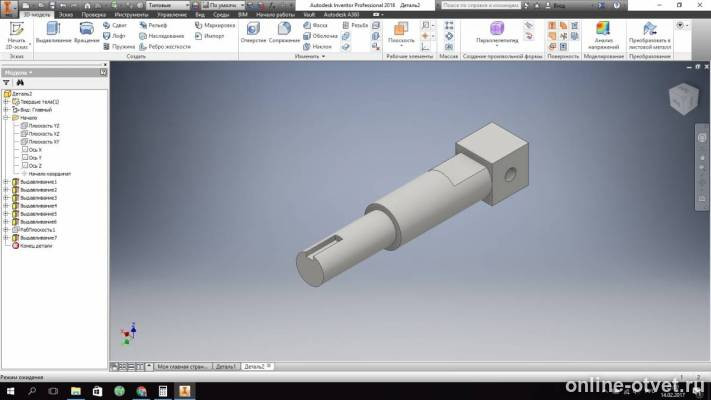Open the Управление ribbon tab
This screenshot has width=711, height=400.
click(x=172, y=15)
